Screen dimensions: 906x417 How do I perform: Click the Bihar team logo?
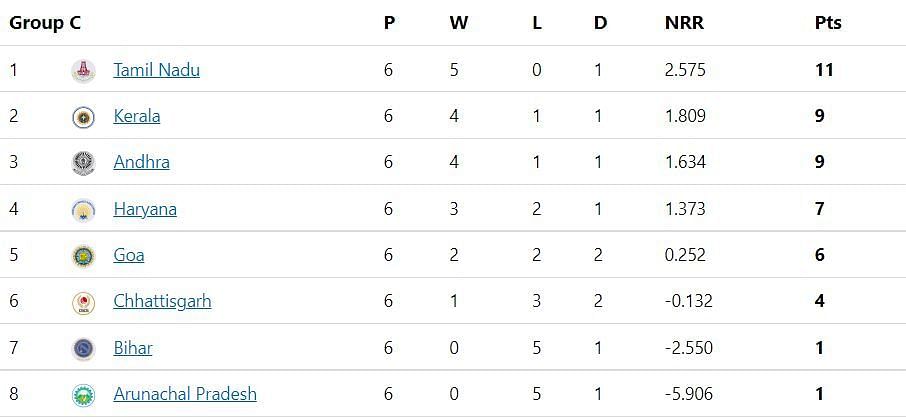coord(83,349)
